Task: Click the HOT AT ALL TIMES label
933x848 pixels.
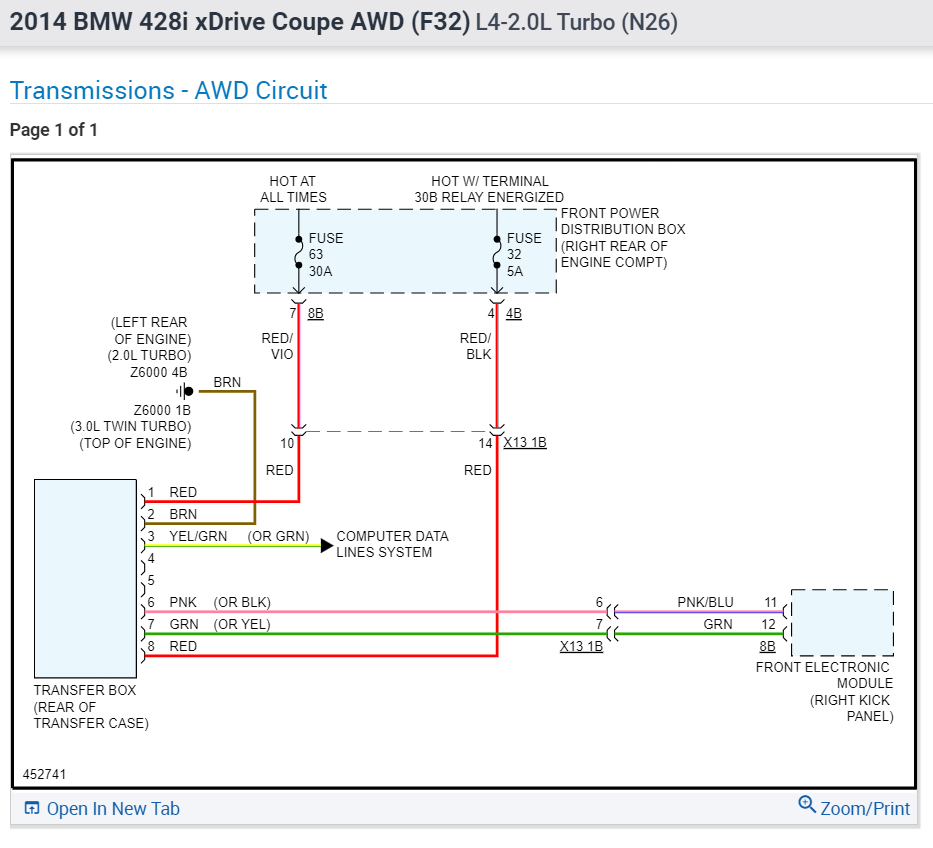Action: [x=293, y=189]
